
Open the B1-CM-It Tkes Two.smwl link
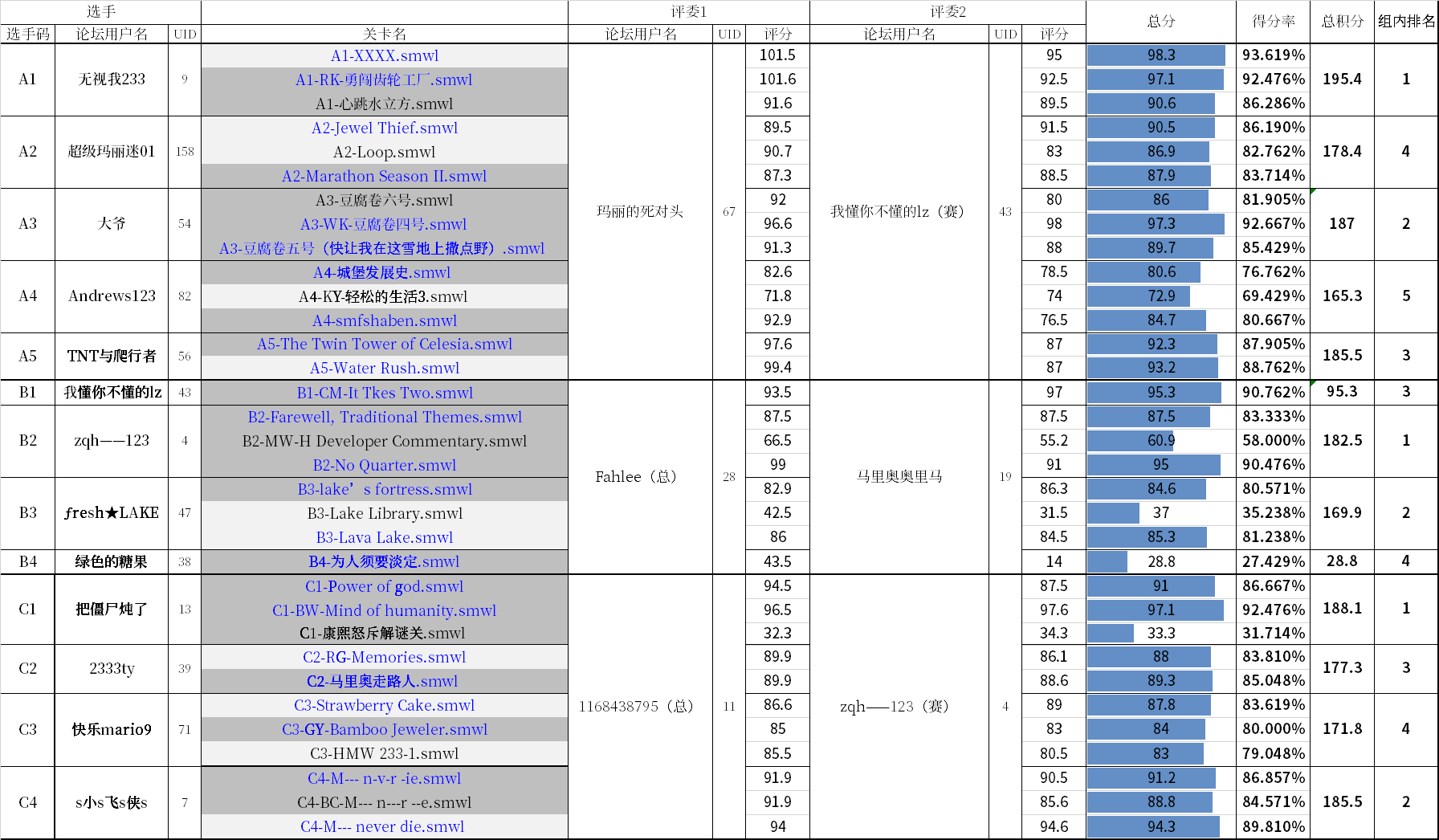[x=385, y=393]
